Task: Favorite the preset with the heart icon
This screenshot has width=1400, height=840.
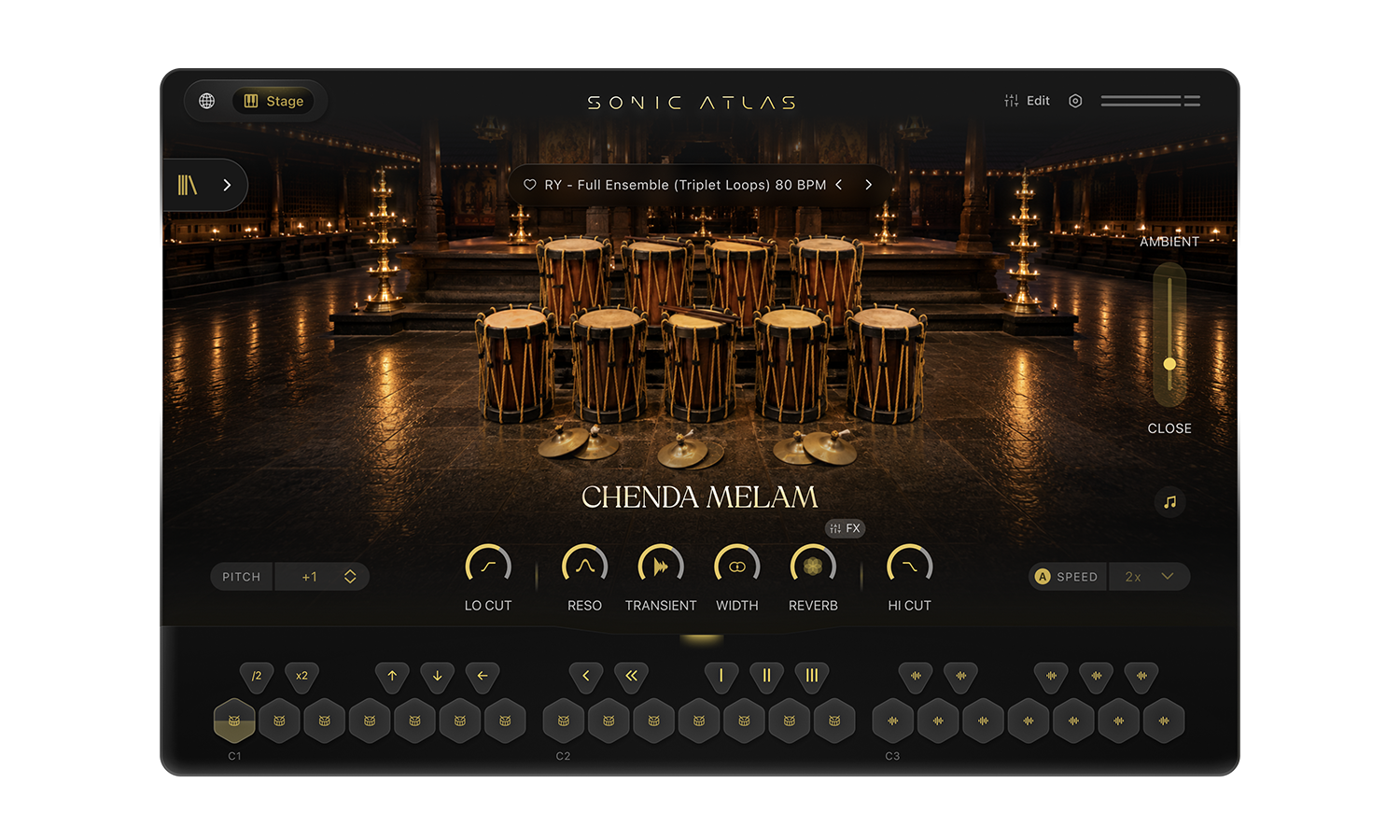Action: (x=529, y=185)
